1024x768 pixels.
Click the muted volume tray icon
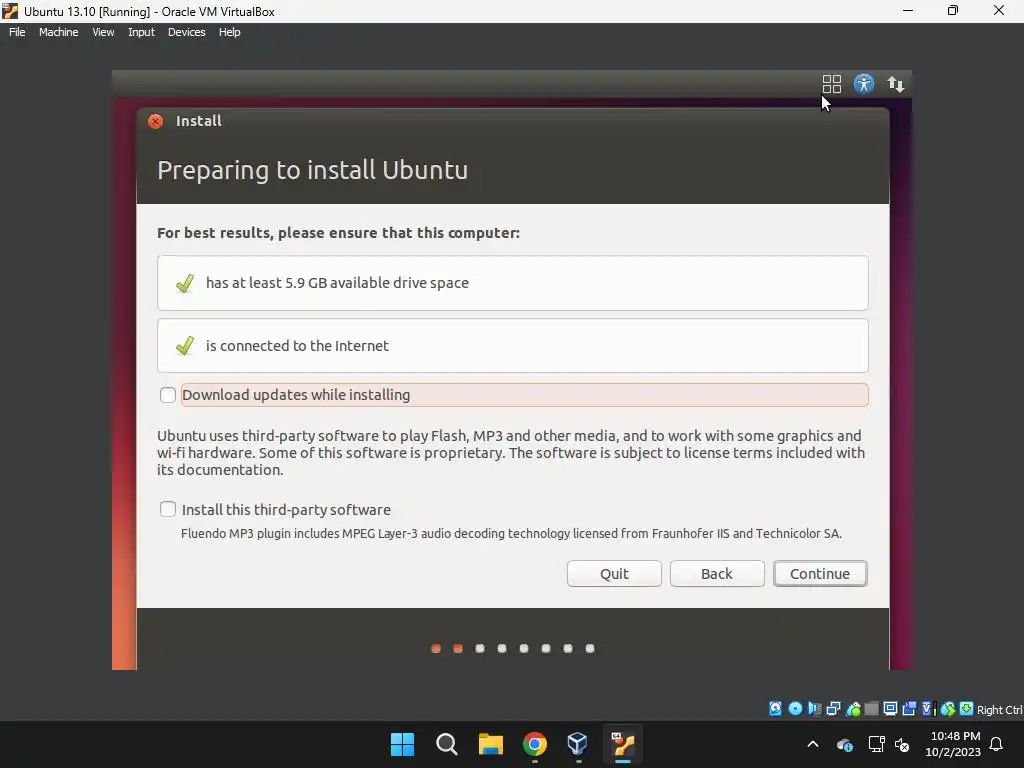pos(902,744)
